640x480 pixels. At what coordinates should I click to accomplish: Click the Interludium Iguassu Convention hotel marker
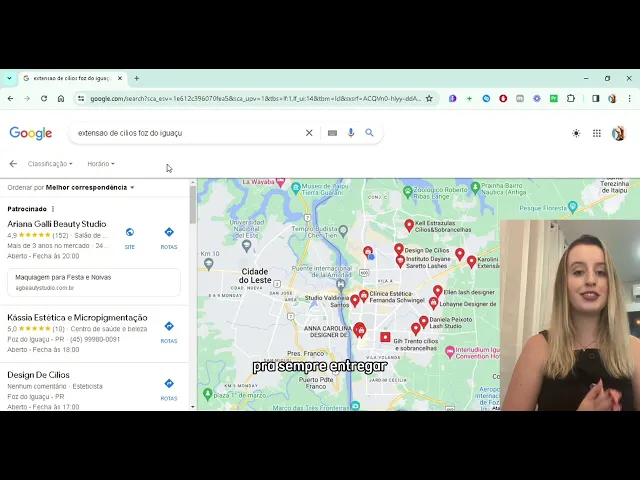tap(449, 351)
